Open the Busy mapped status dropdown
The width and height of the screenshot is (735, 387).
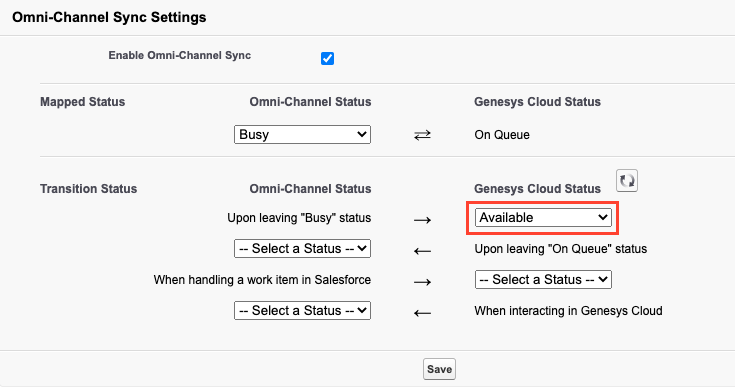[x=302, y=134]
